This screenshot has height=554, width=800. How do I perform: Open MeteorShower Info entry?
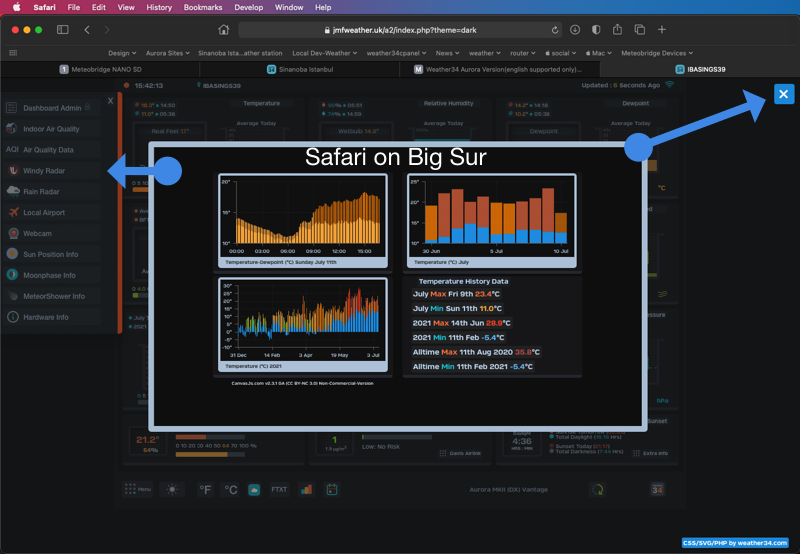54,296
